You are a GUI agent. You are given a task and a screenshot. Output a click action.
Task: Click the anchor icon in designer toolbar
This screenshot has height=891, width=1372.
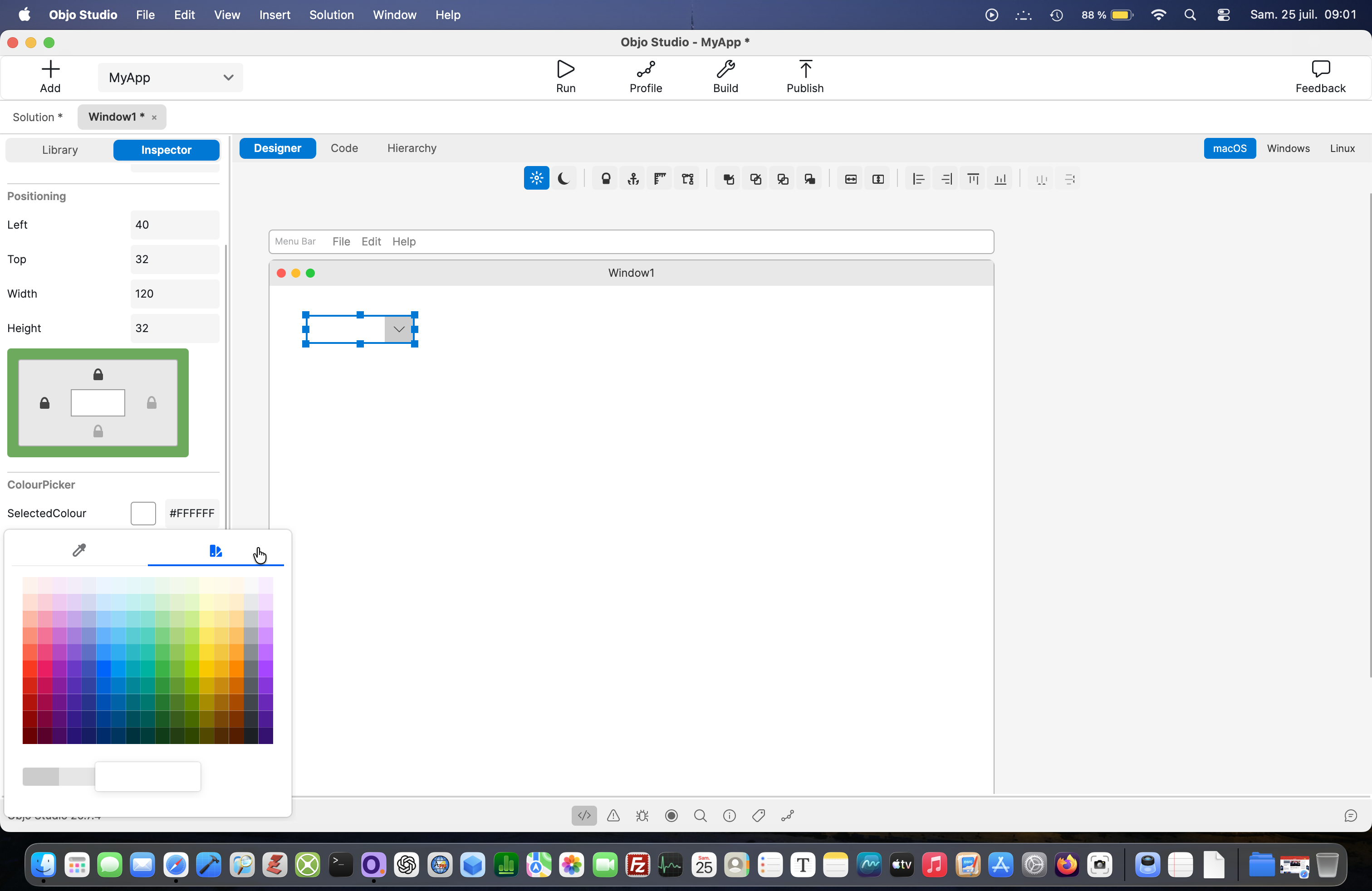(x=633, y=179)
